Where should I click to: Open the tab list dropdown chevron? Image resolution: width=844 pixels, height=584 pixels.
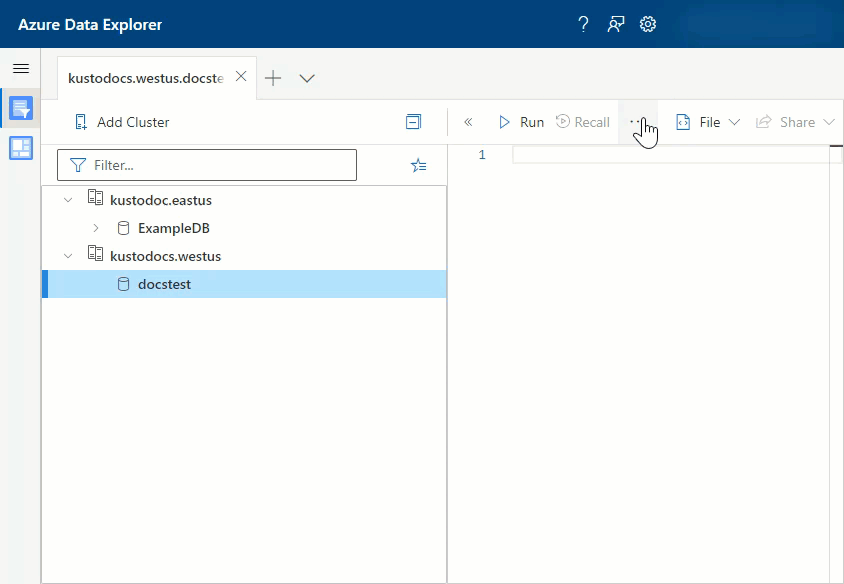(x=307, y=78)
